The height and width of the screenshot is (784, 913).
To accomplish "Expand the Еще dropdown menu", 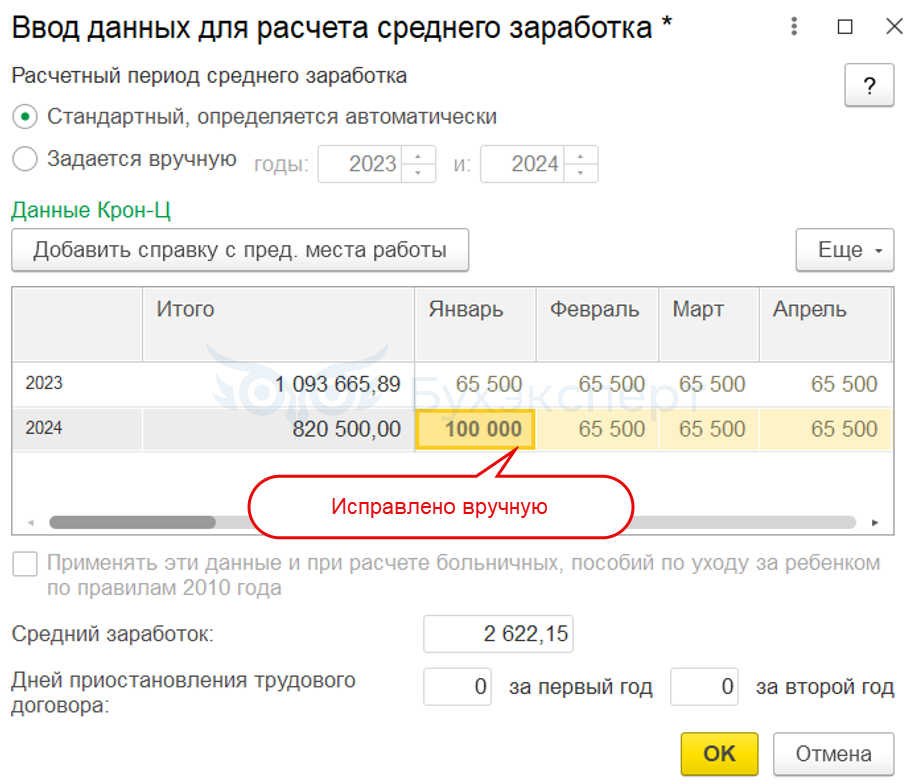I will (844, 250).
